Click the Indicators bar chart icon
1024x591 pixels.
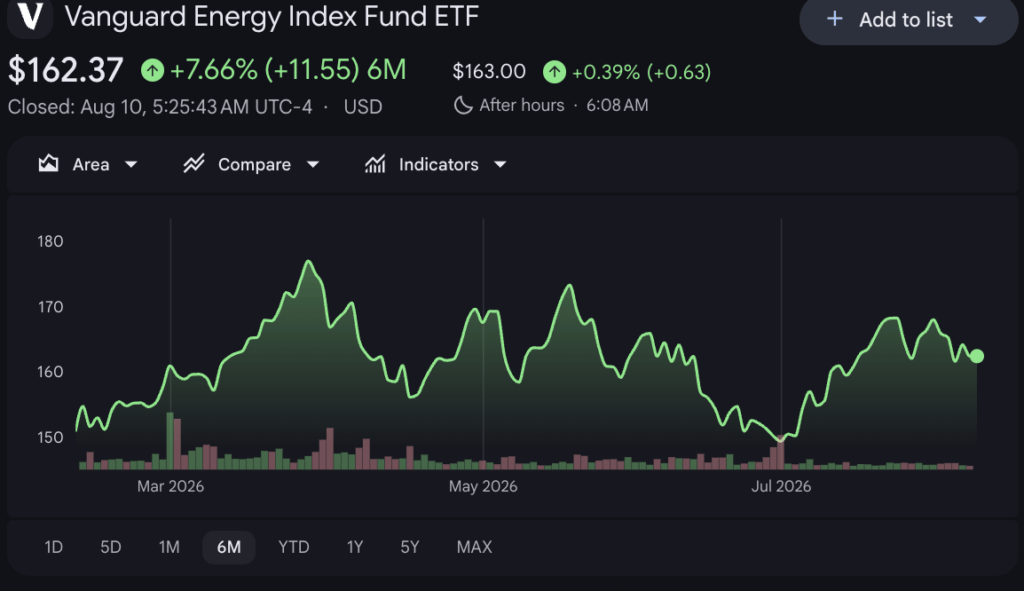375,164
